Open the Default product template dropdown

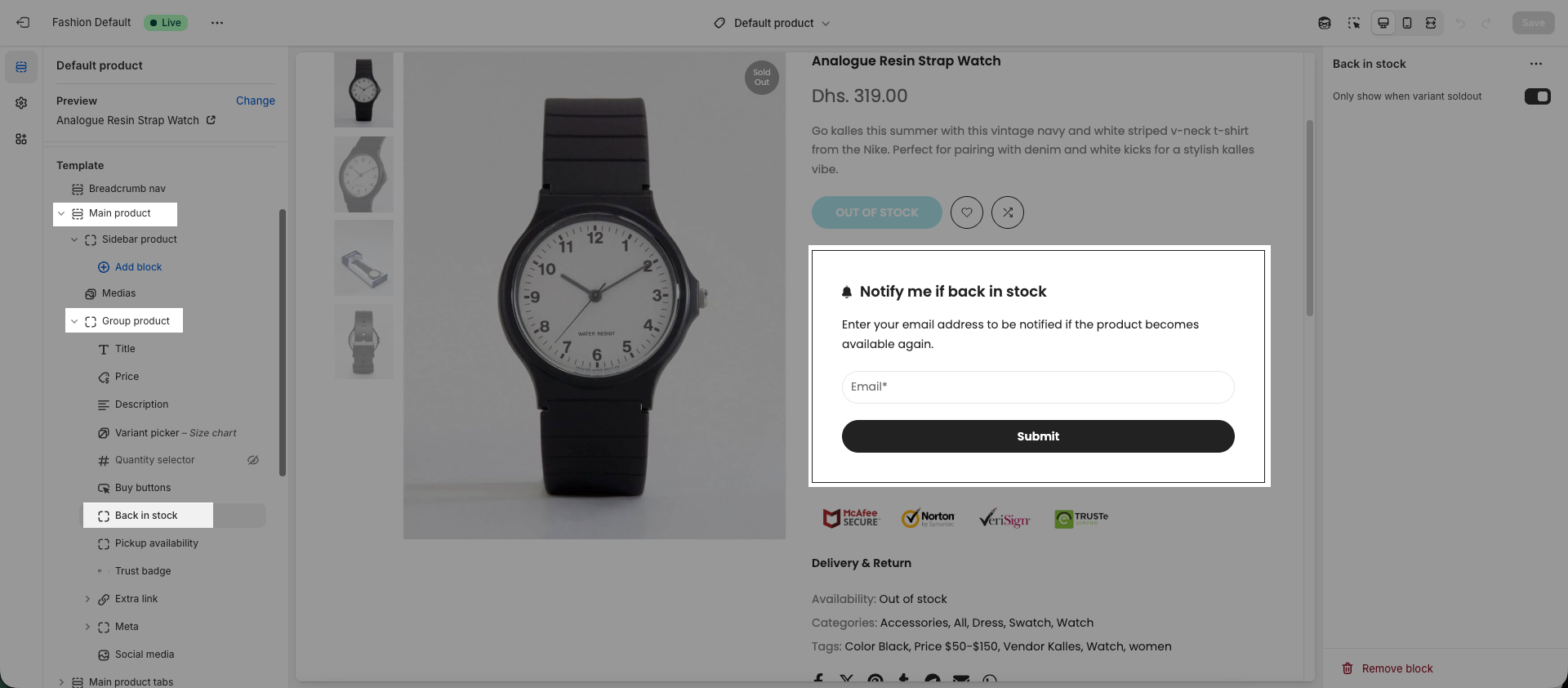(x=772, y=23)
